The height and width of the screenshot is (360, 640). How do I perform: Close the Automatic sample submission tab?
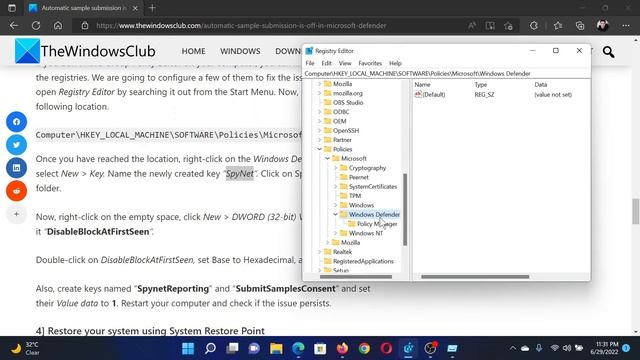coord(135,8)
